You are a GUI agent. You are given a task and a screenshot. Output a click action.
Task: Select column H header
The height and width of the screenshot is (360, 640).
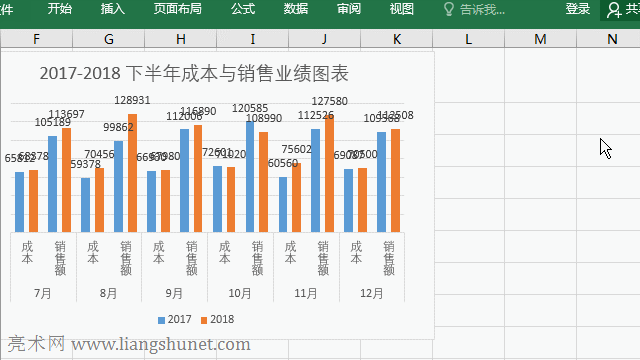(180, 39)
